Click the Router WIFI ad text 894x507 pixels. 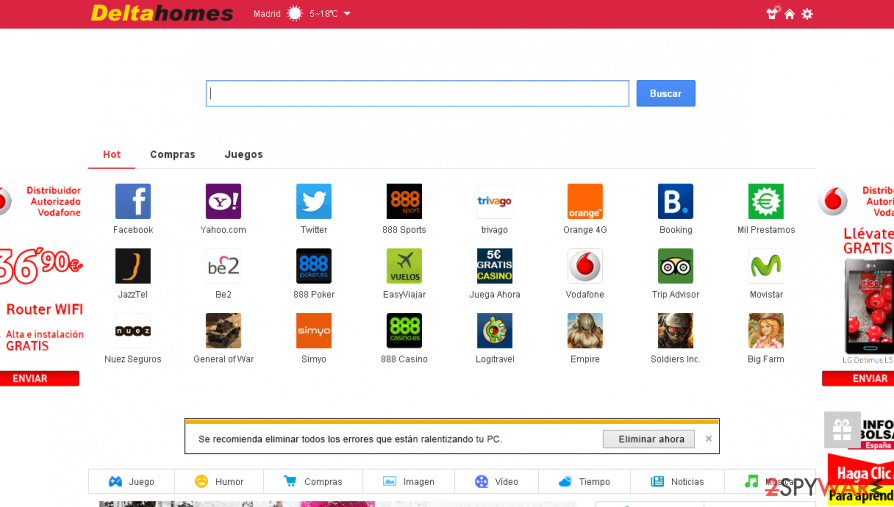pos(44,310)
